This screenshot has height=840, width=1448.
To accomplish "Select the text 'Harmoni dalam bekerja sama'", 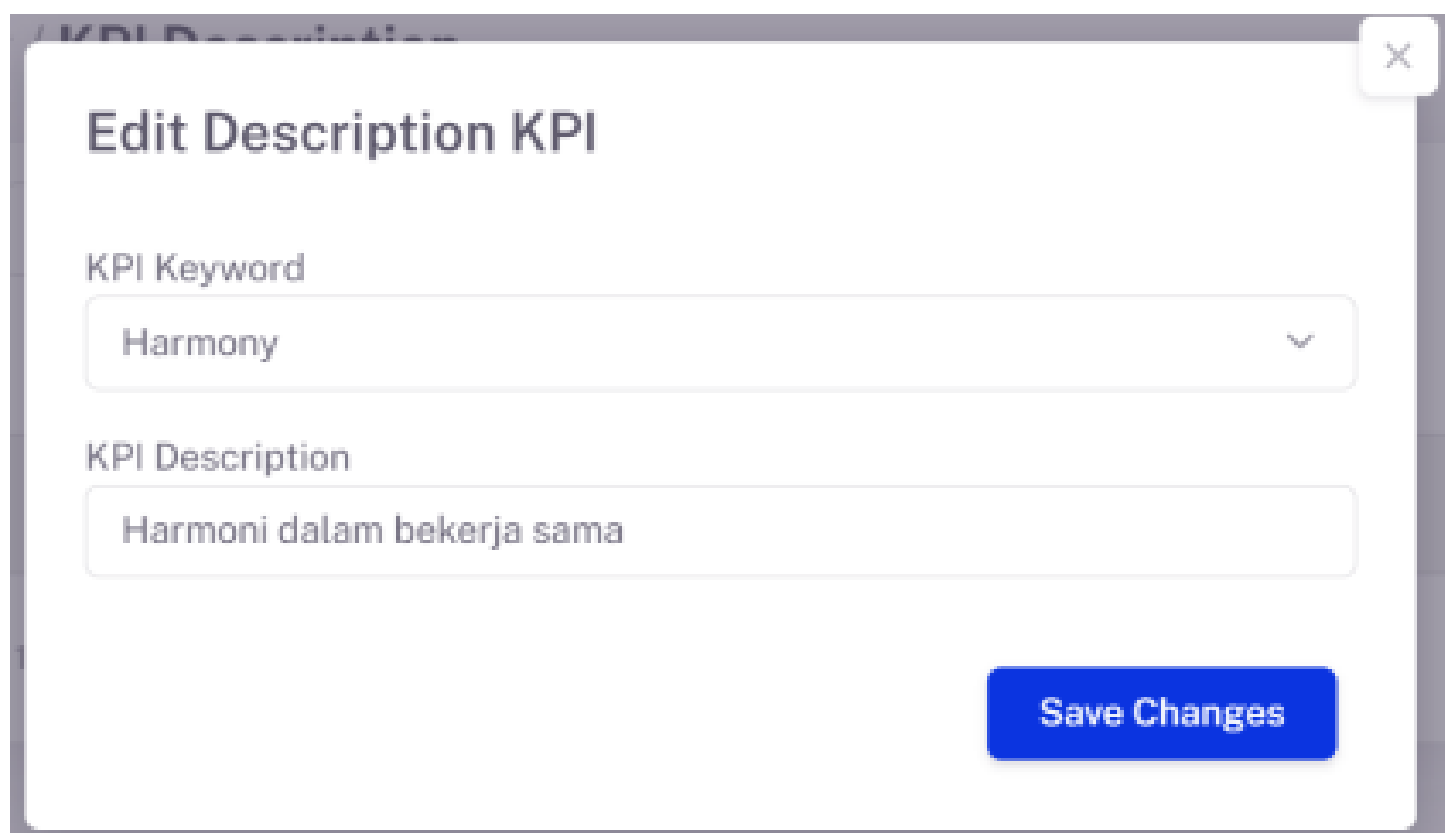I will [374, 531].
